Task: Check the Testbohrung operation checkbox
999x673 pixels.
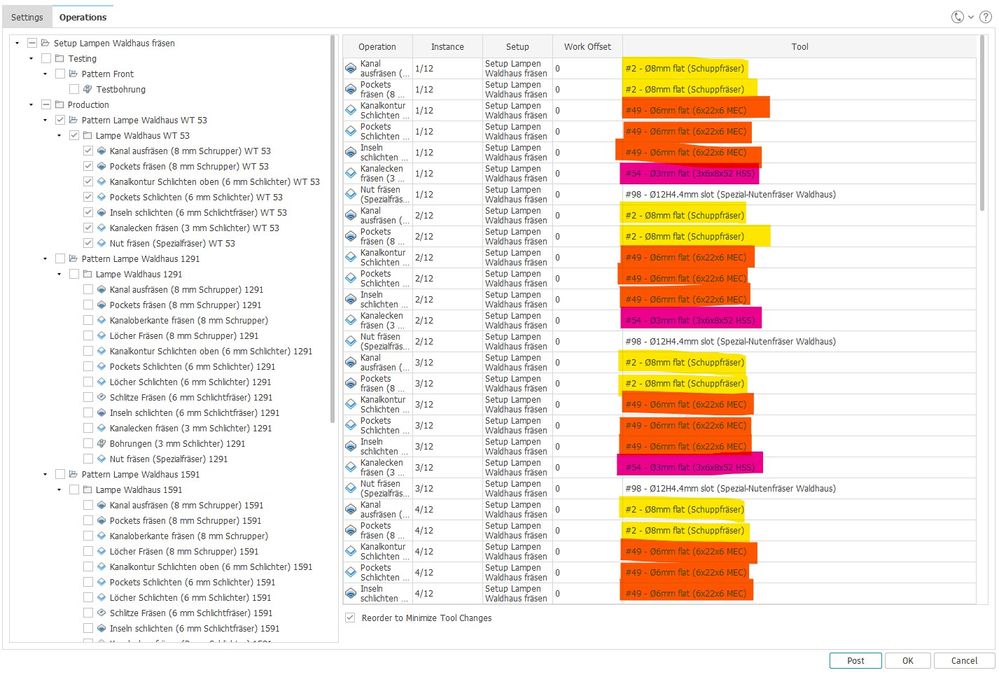Action: tap(74, 89)
